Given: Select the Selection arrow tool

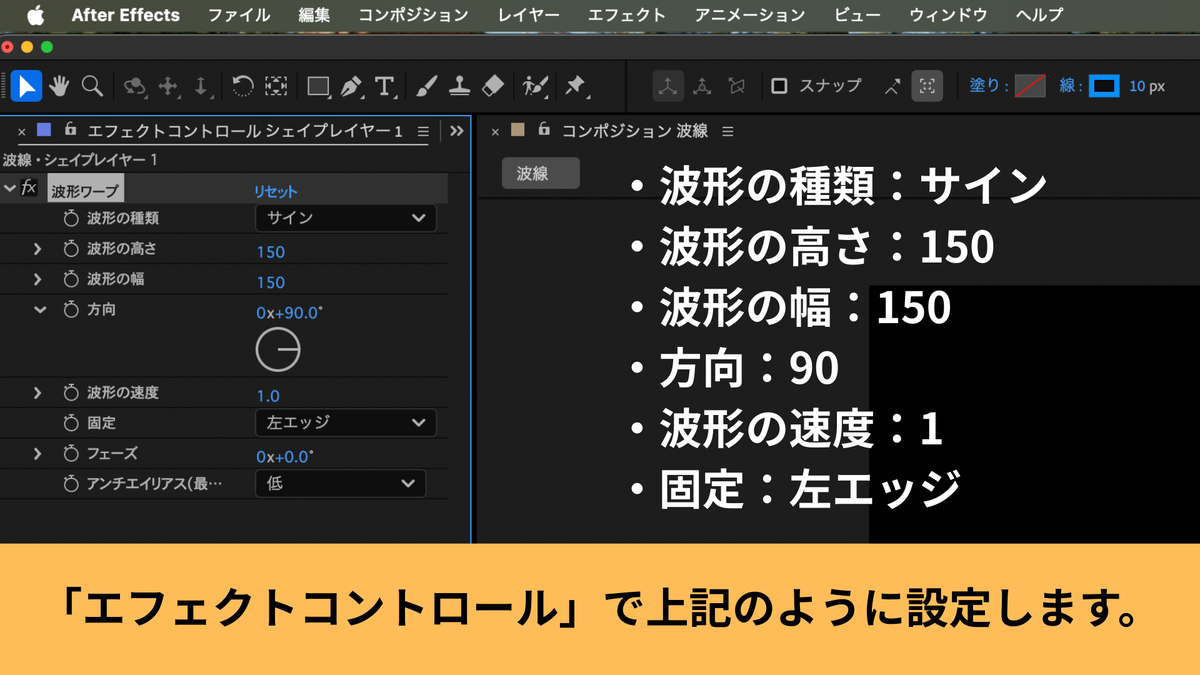Looking at the screenshot, I should click(27, 86).
